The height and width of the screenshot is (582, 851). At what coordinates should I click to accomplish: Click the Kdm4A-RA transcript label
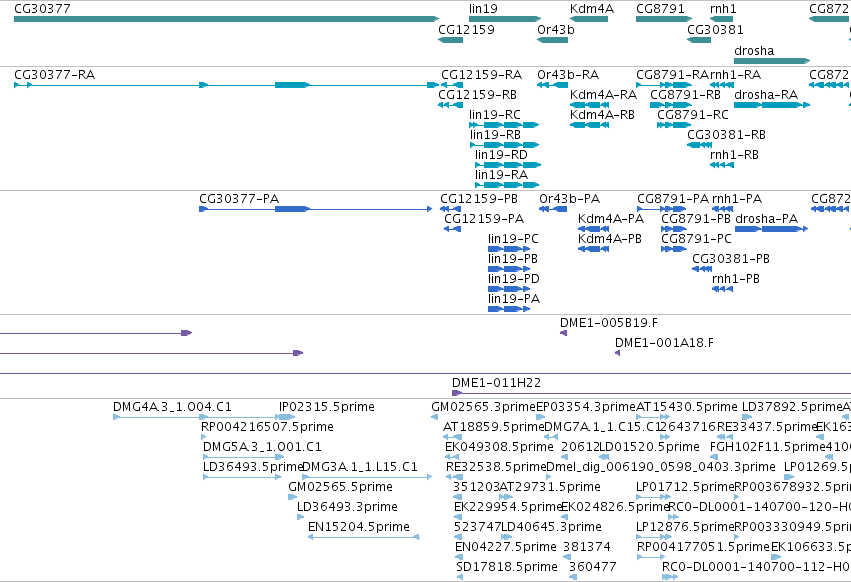point(604,95)
